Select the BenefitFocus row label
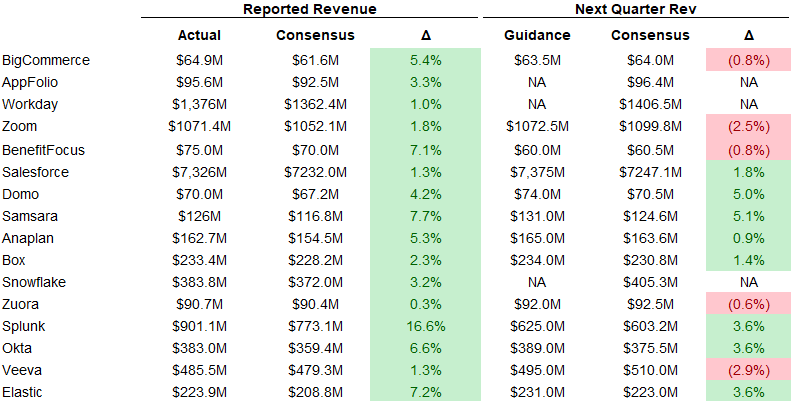 (43, 150)
